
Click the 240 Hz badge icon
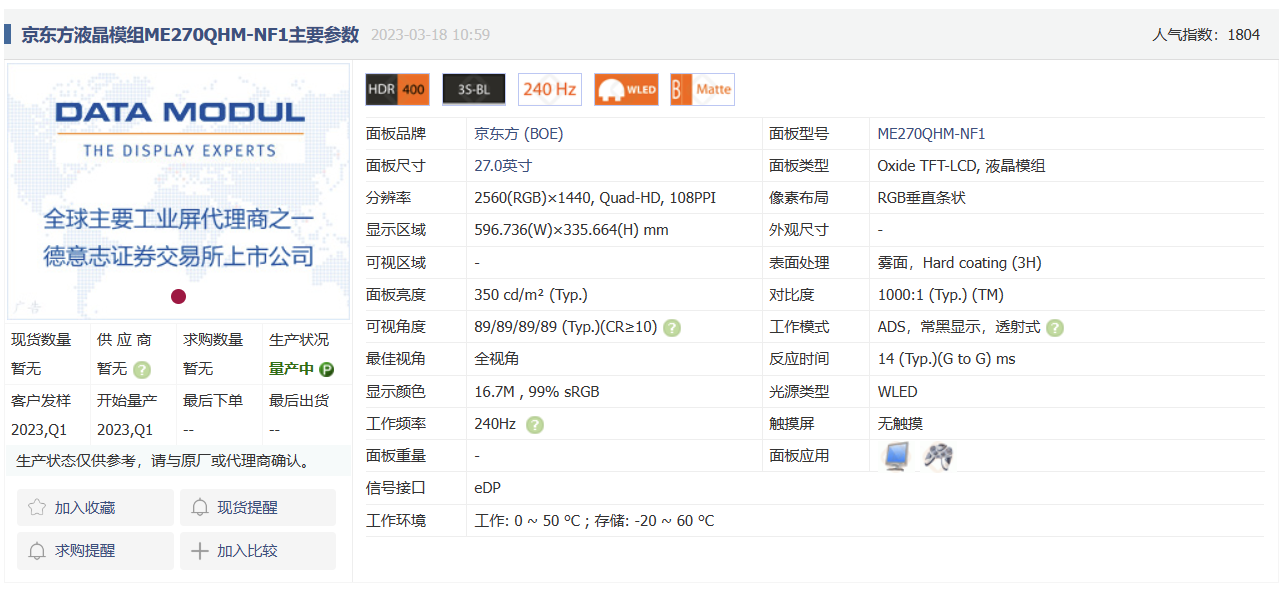click(550, 89)
